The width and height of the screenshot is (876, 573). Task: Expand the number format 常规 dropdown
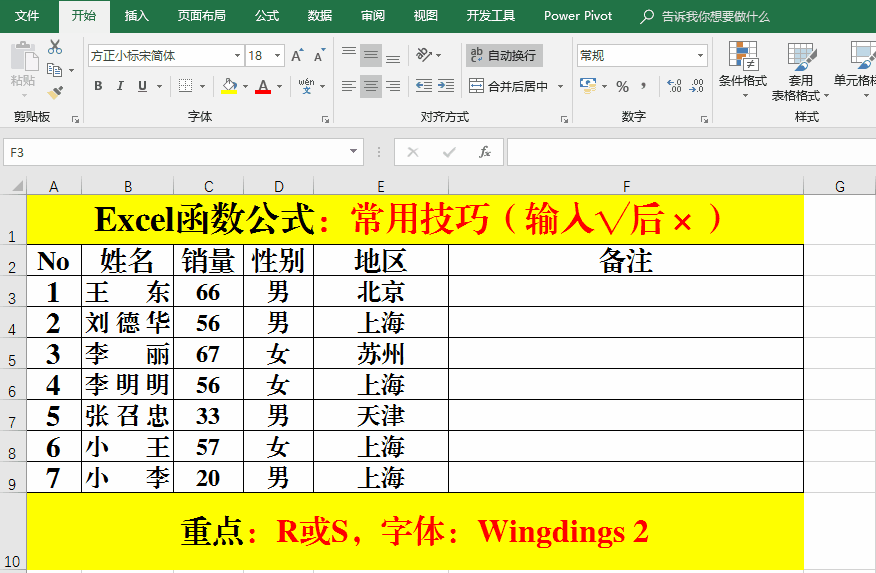[x=699, y=56]
